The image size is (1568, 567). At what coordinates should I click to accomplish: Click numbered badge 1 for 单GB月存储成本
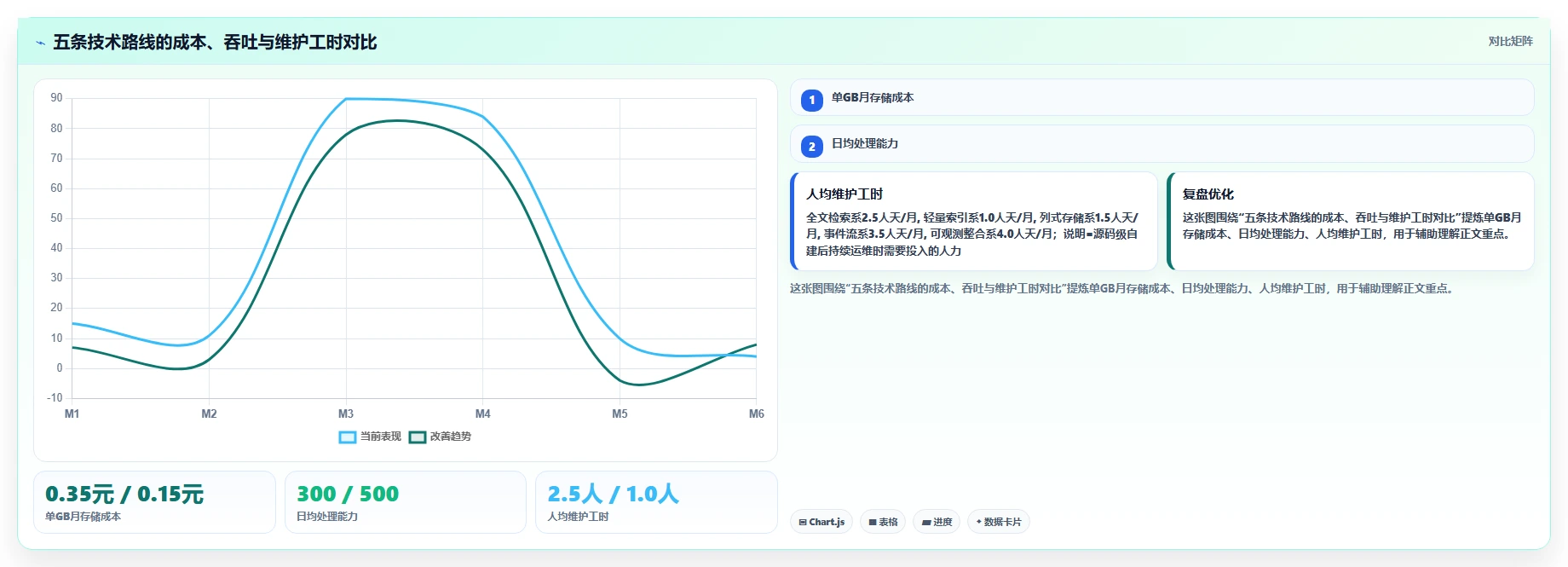pyautogui.click(x=812, y=100)
